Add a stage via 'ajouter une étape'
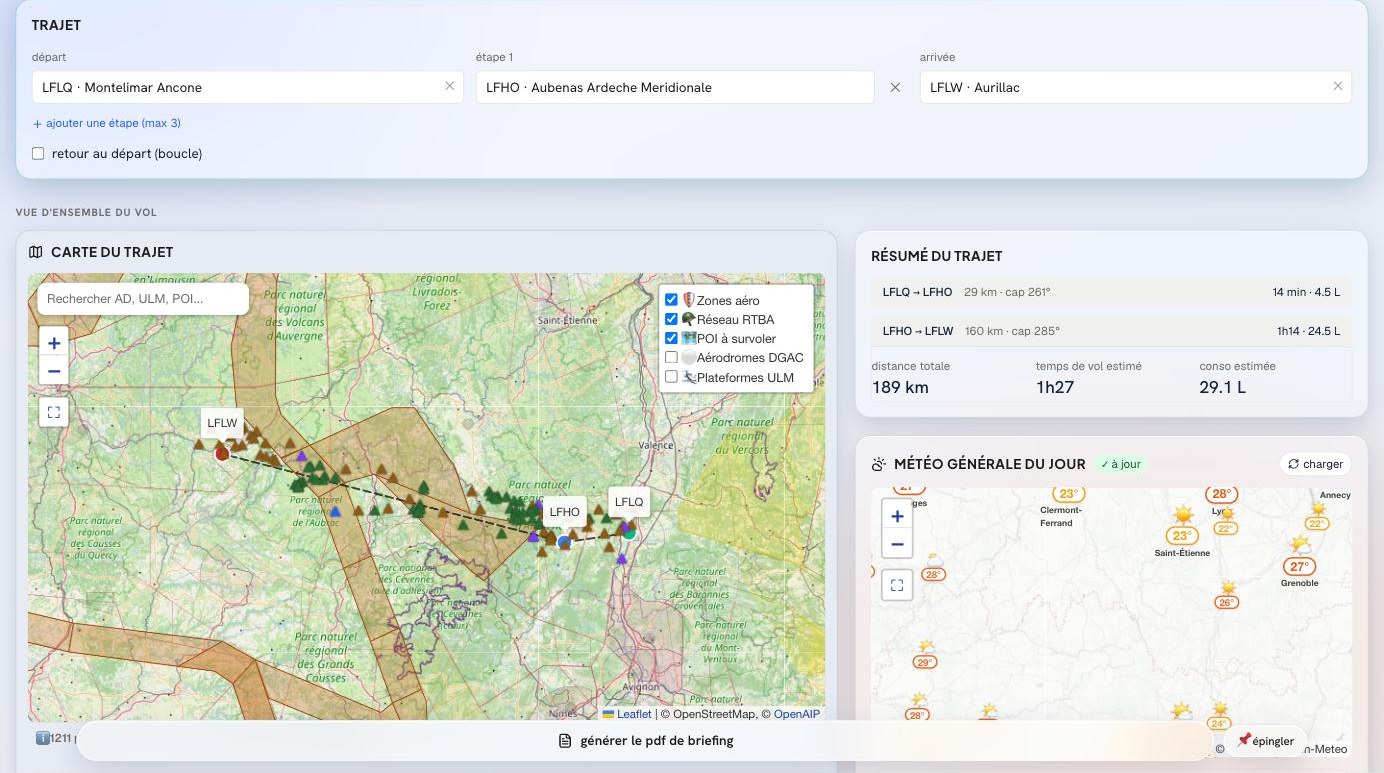The height and width of the screenshot is (773, 1384). [x=106, y=123]
